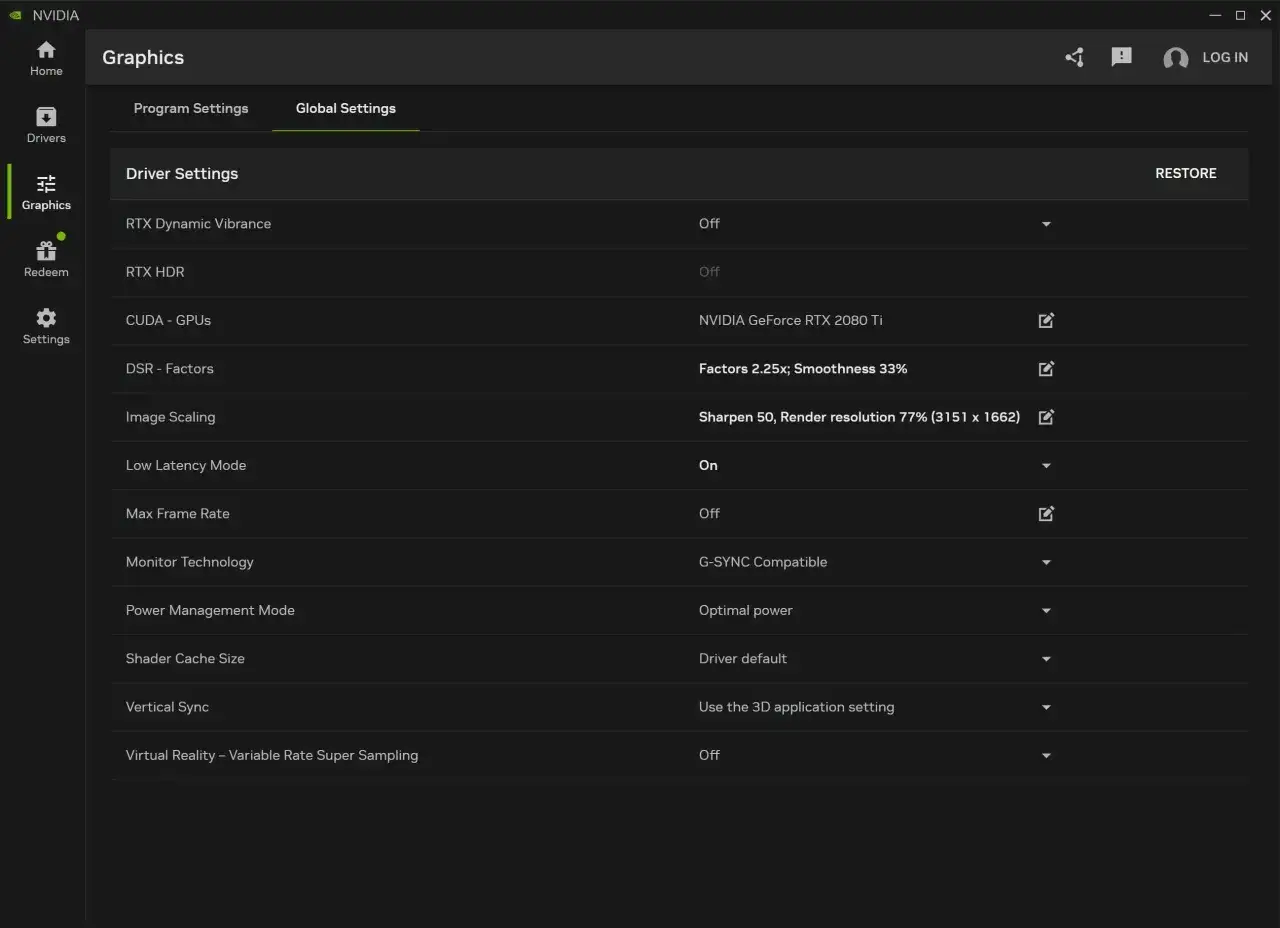Select Graphics in the sidebar
The image size is (1280, 928).
tap(46, 193)
